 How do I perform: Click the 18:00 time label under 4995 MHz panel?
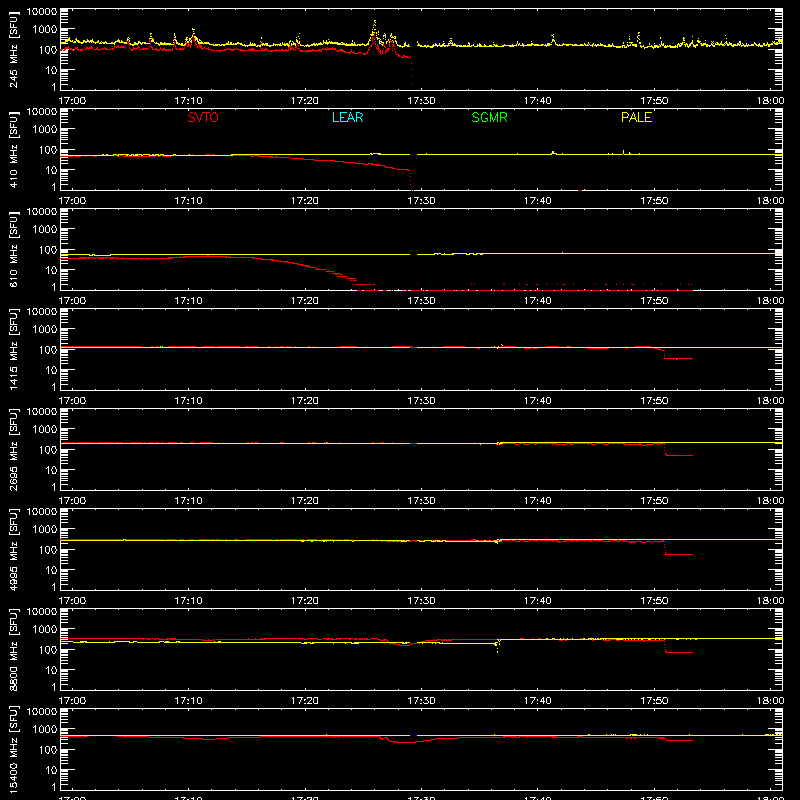[770, 601]
